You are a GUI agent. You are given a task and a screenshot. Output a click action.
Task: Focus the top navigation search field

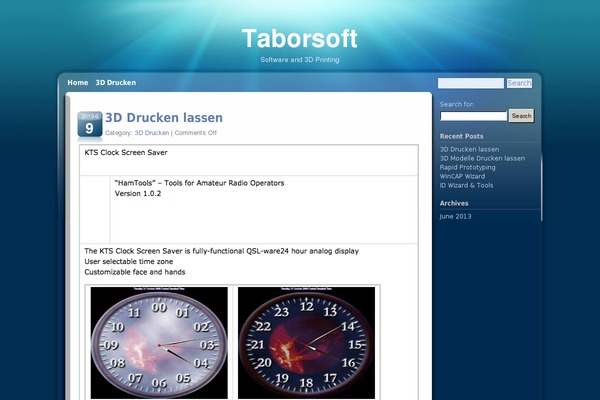pyautogui.click(x=471, y=83)
